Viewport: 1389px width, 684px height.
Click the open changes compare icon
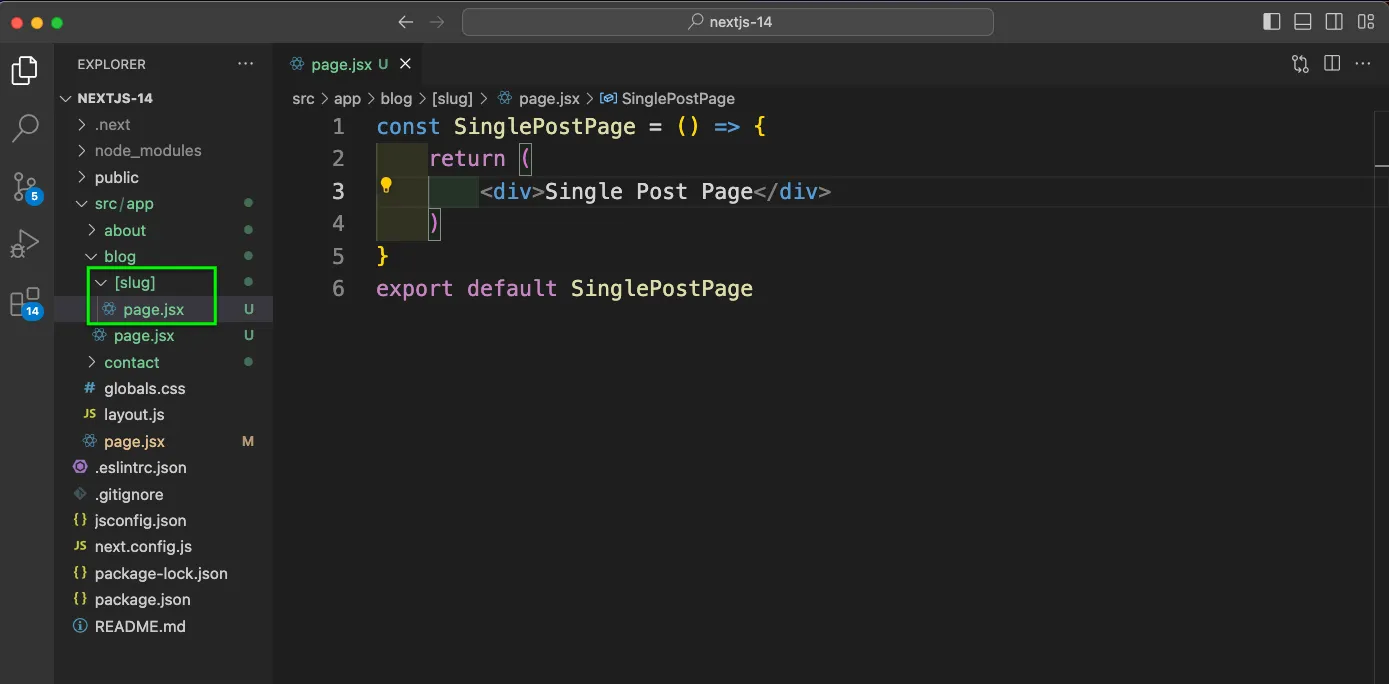1300,64
